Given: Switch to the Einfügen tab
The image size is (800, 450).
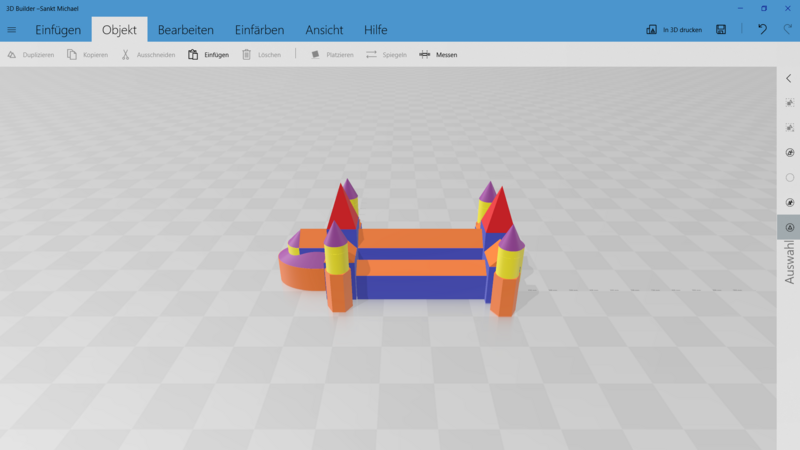Looking at the screenshot, I should [x=58, y=30].
